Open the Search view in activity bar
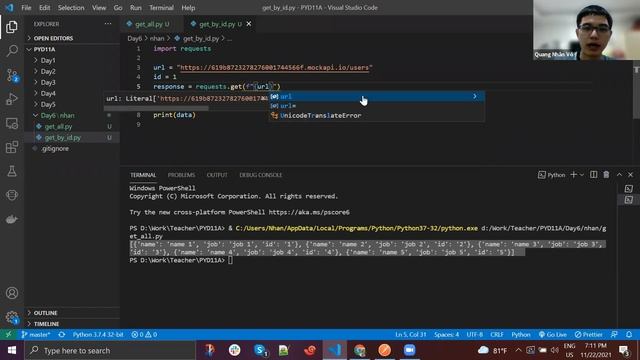This screenshot has width=640, height=360. coord(12,51)
